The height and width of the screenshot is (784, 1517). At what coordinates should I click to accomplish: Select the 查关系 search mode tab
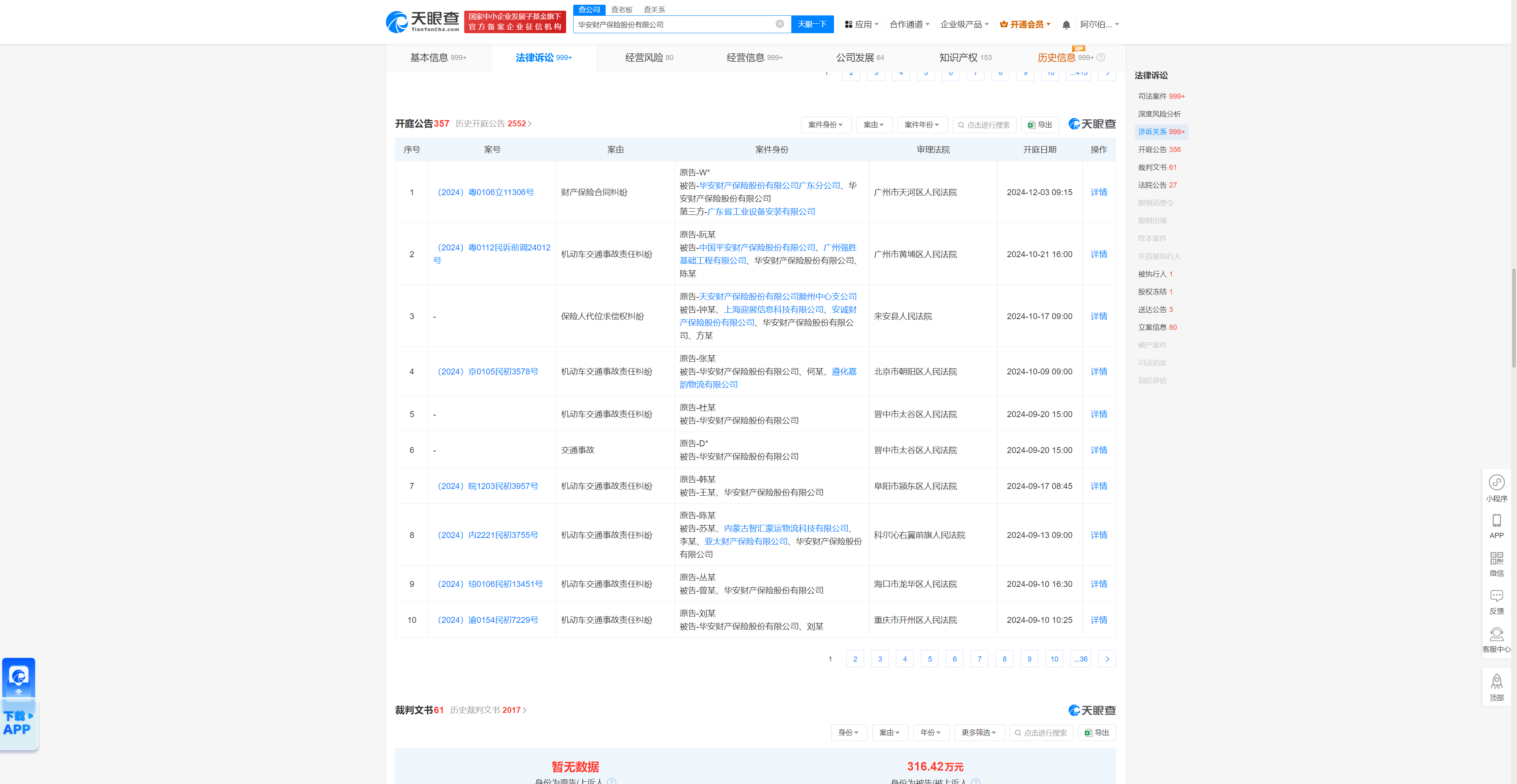coord(654,9)
